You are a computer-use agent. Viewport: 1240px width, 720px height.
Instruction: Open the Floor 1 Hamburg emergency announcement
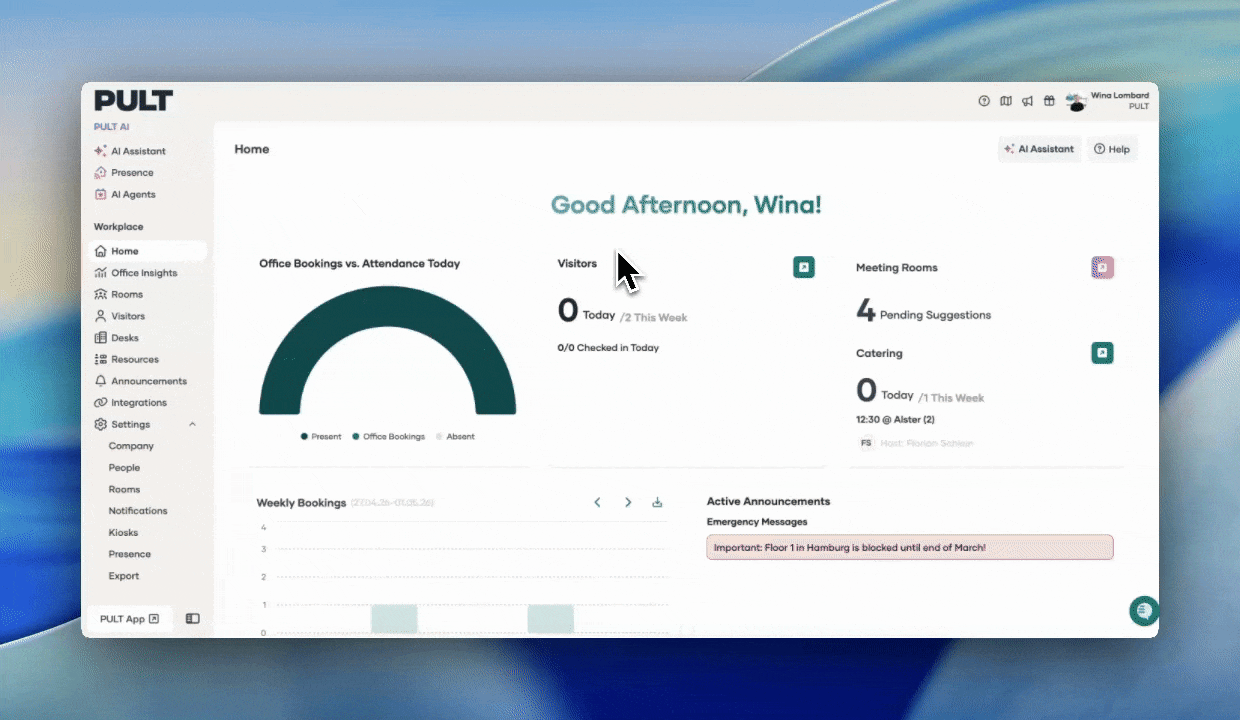909,547
